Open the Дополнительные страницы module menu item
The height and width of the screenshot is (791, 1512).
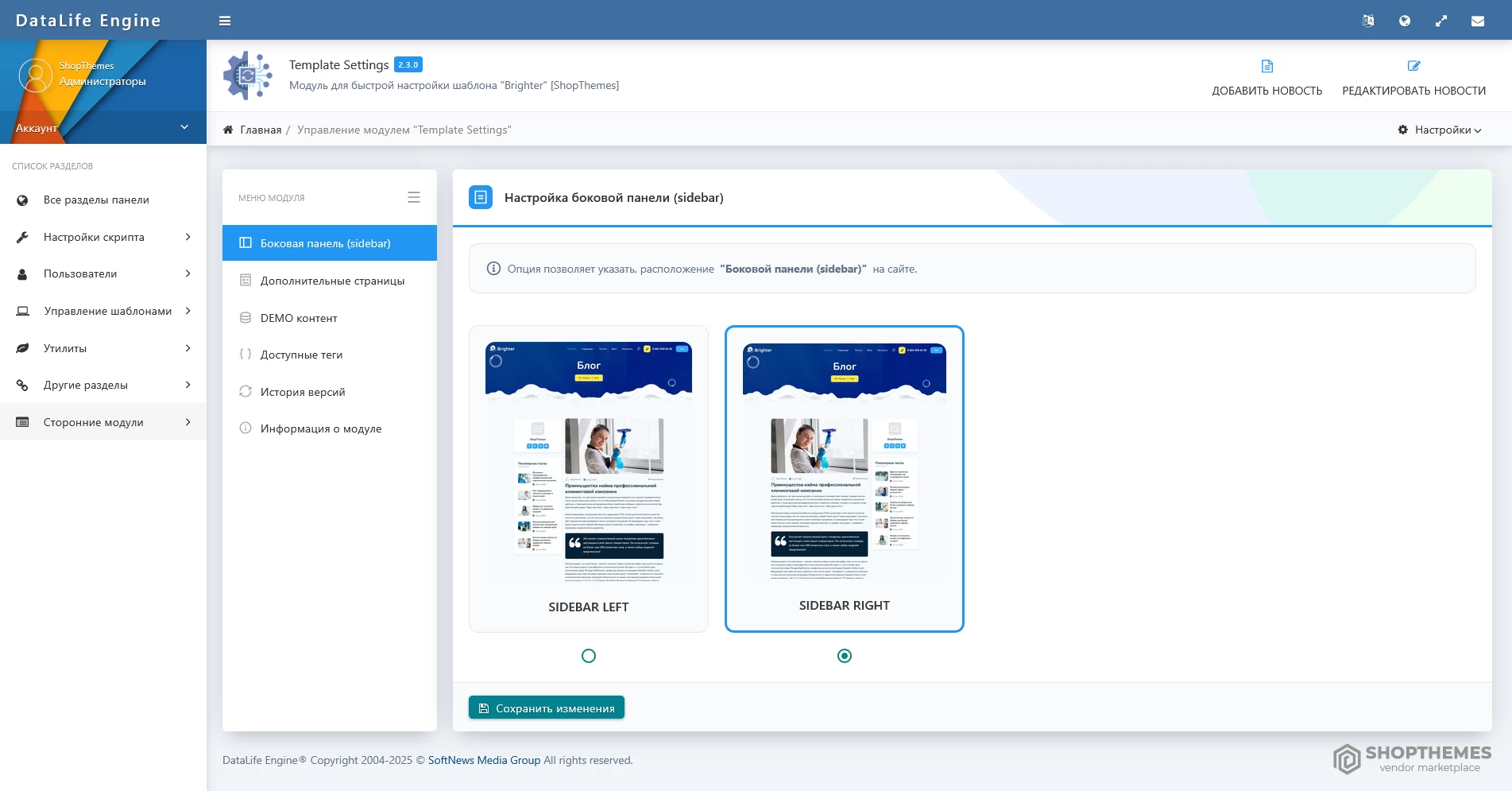[x=332, y=281]
